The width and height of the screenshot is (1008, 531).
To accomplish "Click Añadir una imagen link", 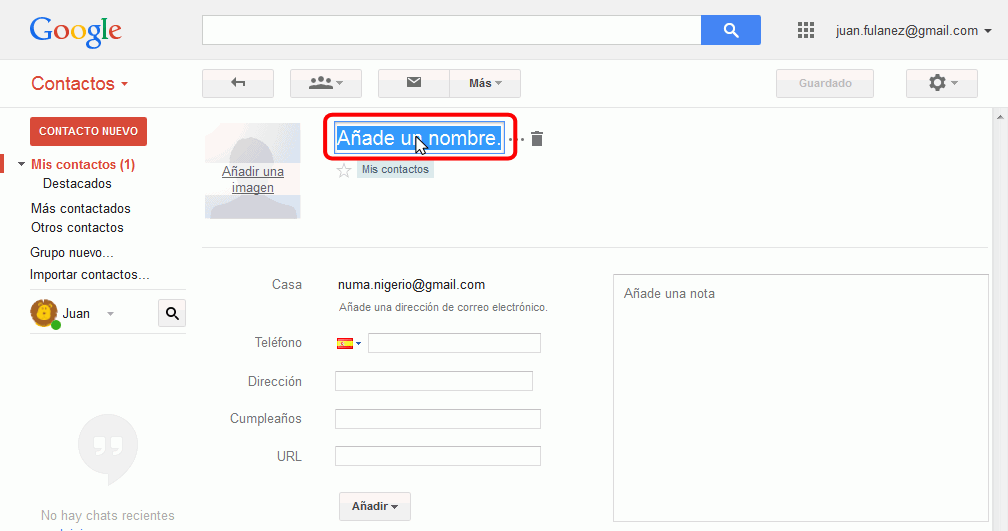I will (253, 179).
